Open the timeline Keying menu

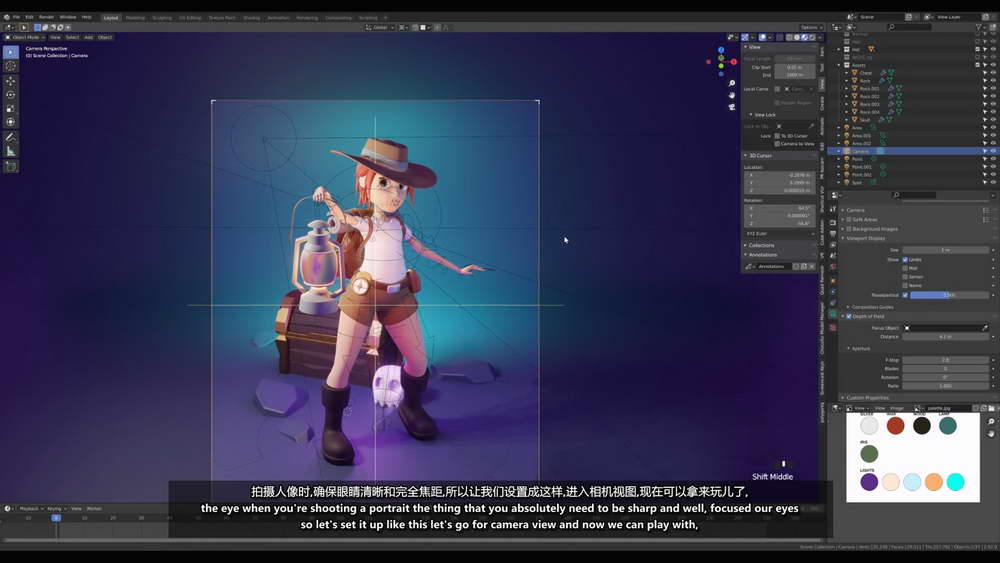click(x=55, y=509)
